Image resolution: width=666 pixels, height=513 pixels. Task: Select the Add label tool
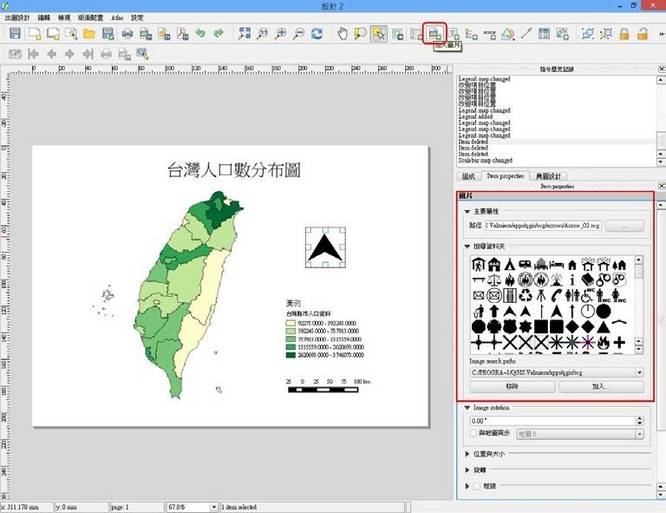pos(454,34)
